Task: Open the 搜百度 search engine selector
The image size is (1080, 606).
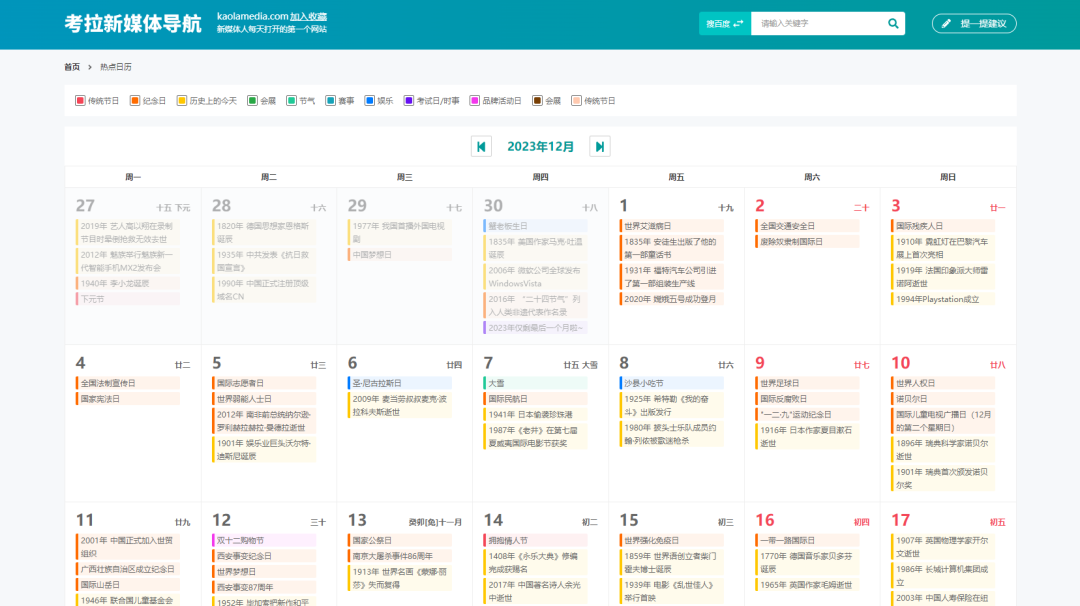Action: tap(724, 23)
